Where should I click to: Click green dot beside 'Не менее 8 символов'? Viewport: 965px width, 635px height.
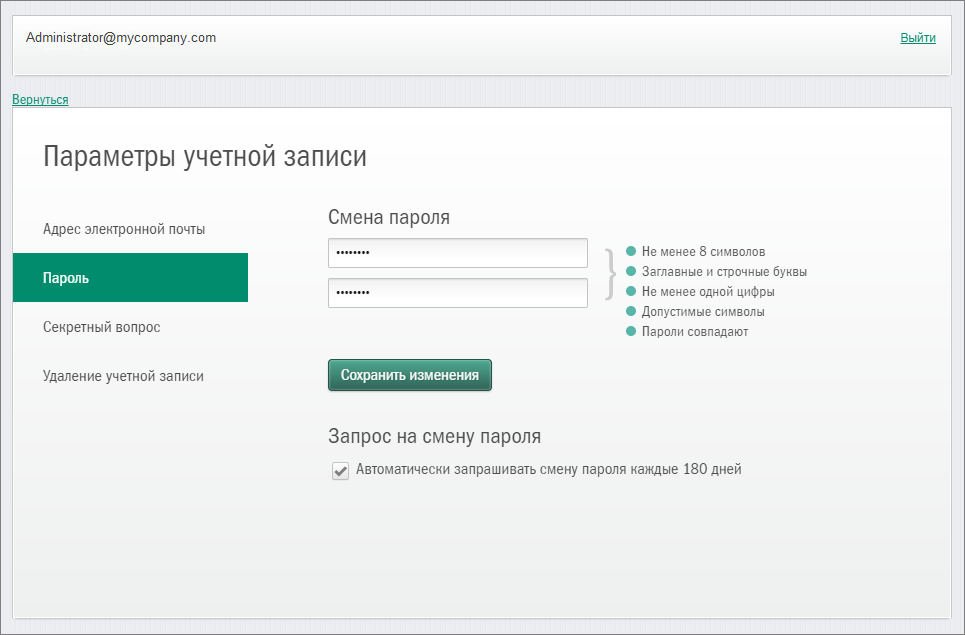(x=631, y=252)
